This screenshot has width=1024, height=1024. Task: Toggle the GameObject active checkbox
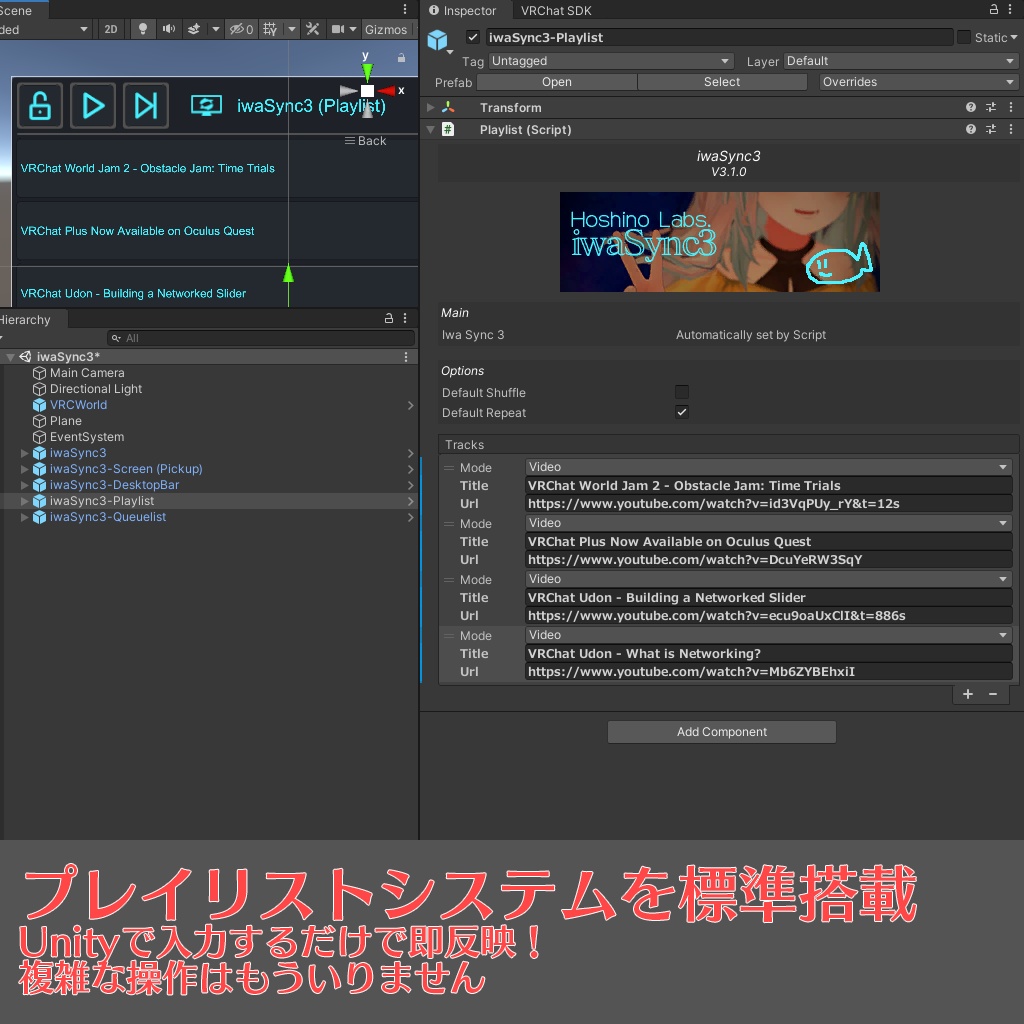473,37
